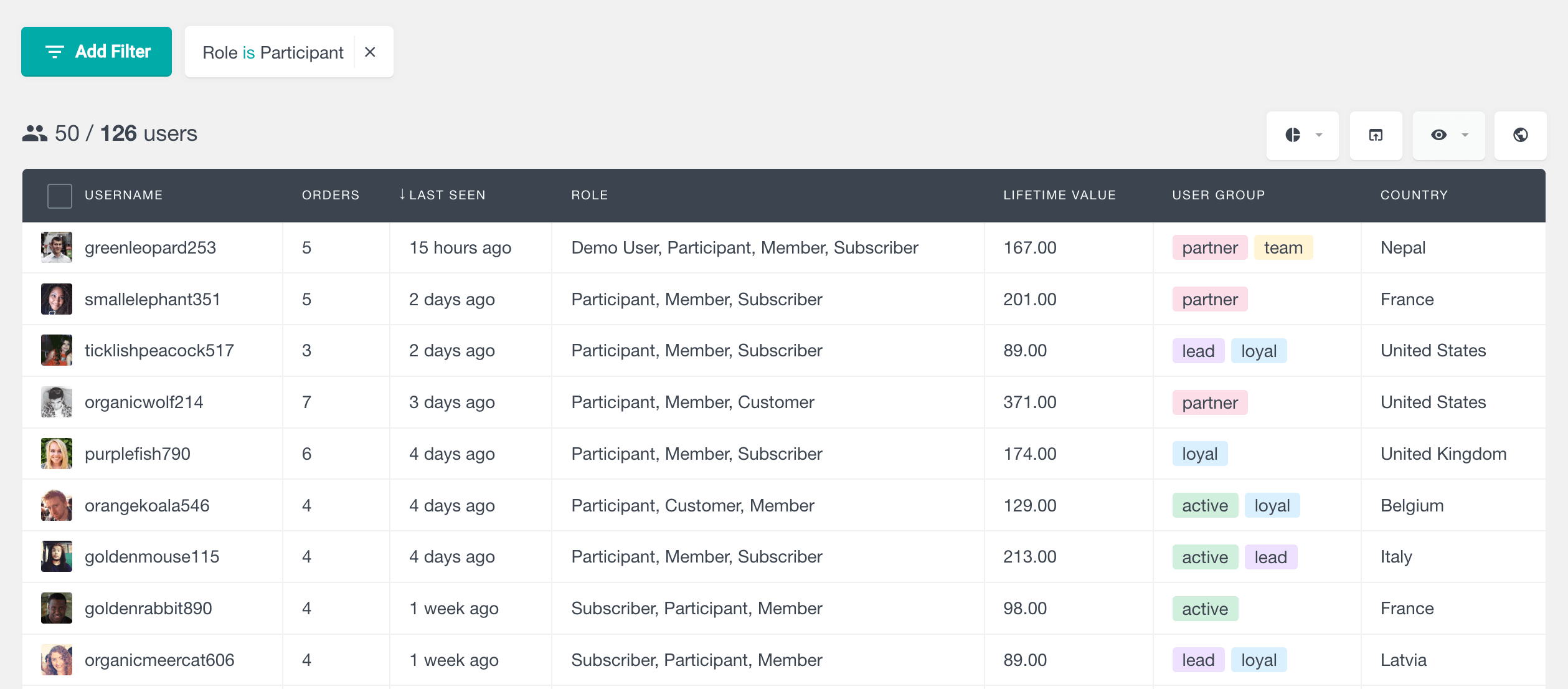Remove the Role is Participant filter
Screen dimensions: 1568x689
tap(371, 50)
